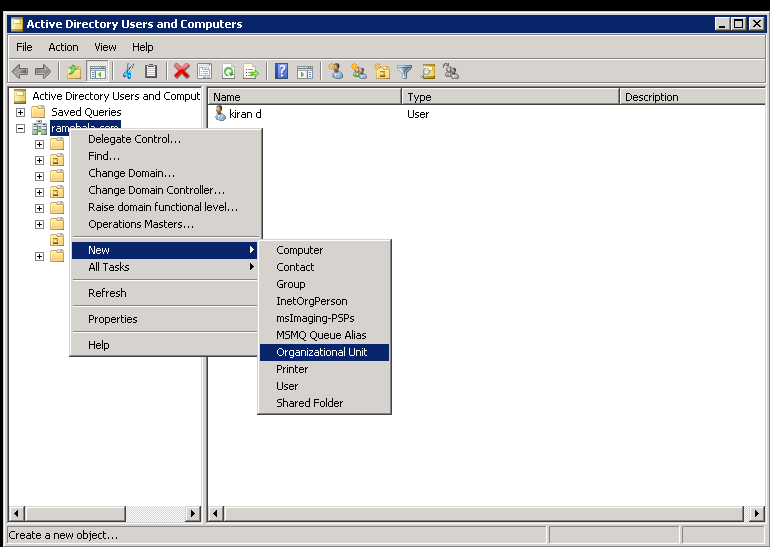Click the tree pane scrollbar left arrow
This screenshot has width=770, height=547.
pyautogui.click(x=16, y=514)
